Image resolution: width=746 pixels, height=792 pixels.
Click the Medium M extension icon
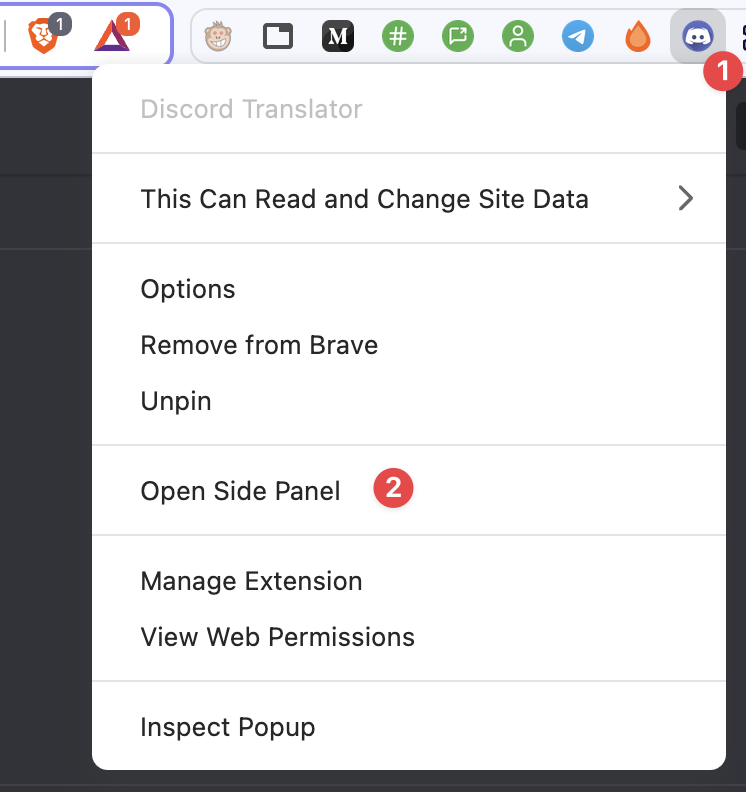pos(338,36)
